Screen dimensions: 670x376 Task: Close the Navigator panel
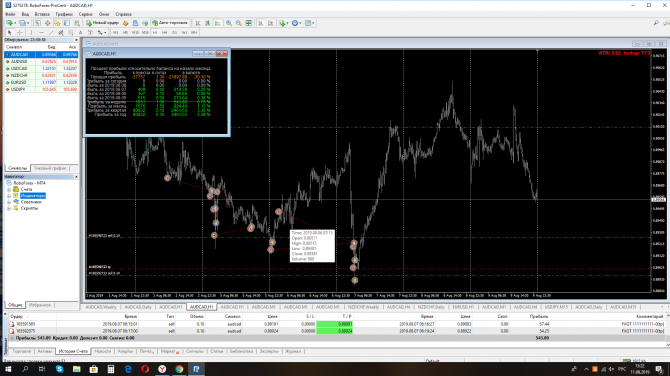pyautogui.click(x=76, y=176)
